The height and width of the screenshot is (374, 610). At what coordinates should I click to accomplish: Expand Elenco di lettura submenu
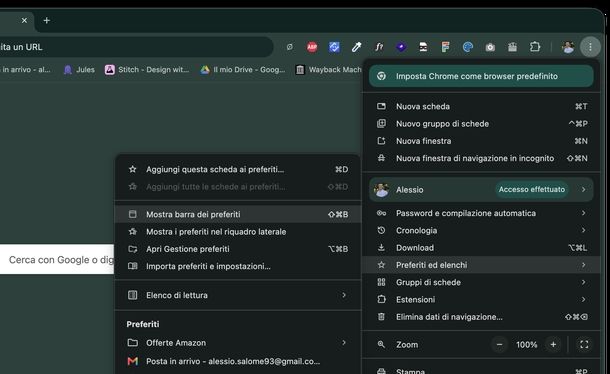point(238,295)
